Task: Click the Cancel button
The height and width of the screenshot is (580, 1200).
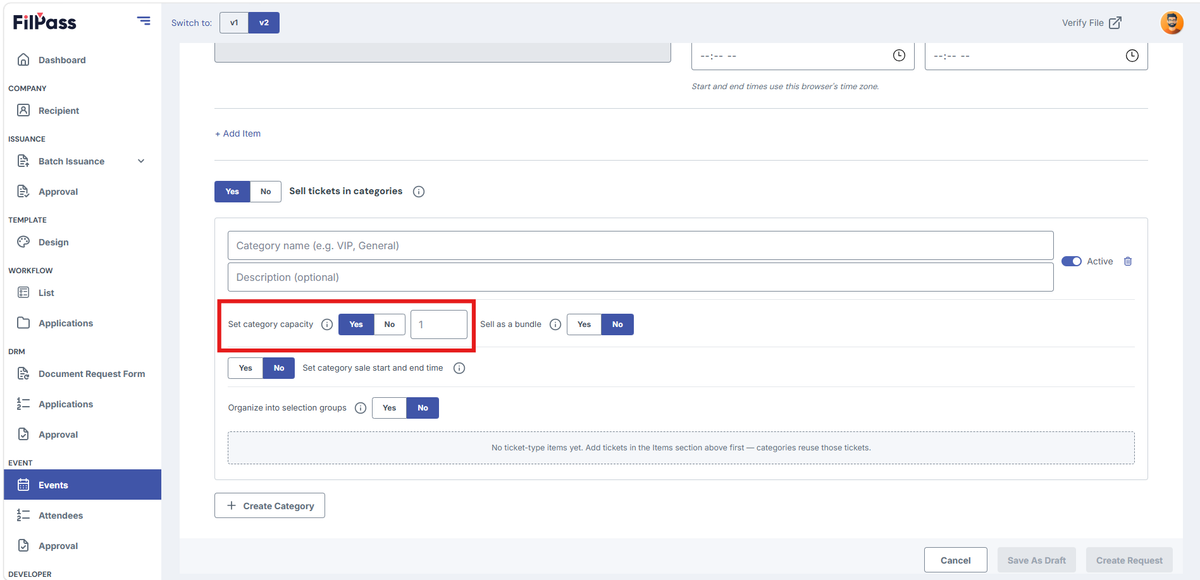Action: (956, 560)
